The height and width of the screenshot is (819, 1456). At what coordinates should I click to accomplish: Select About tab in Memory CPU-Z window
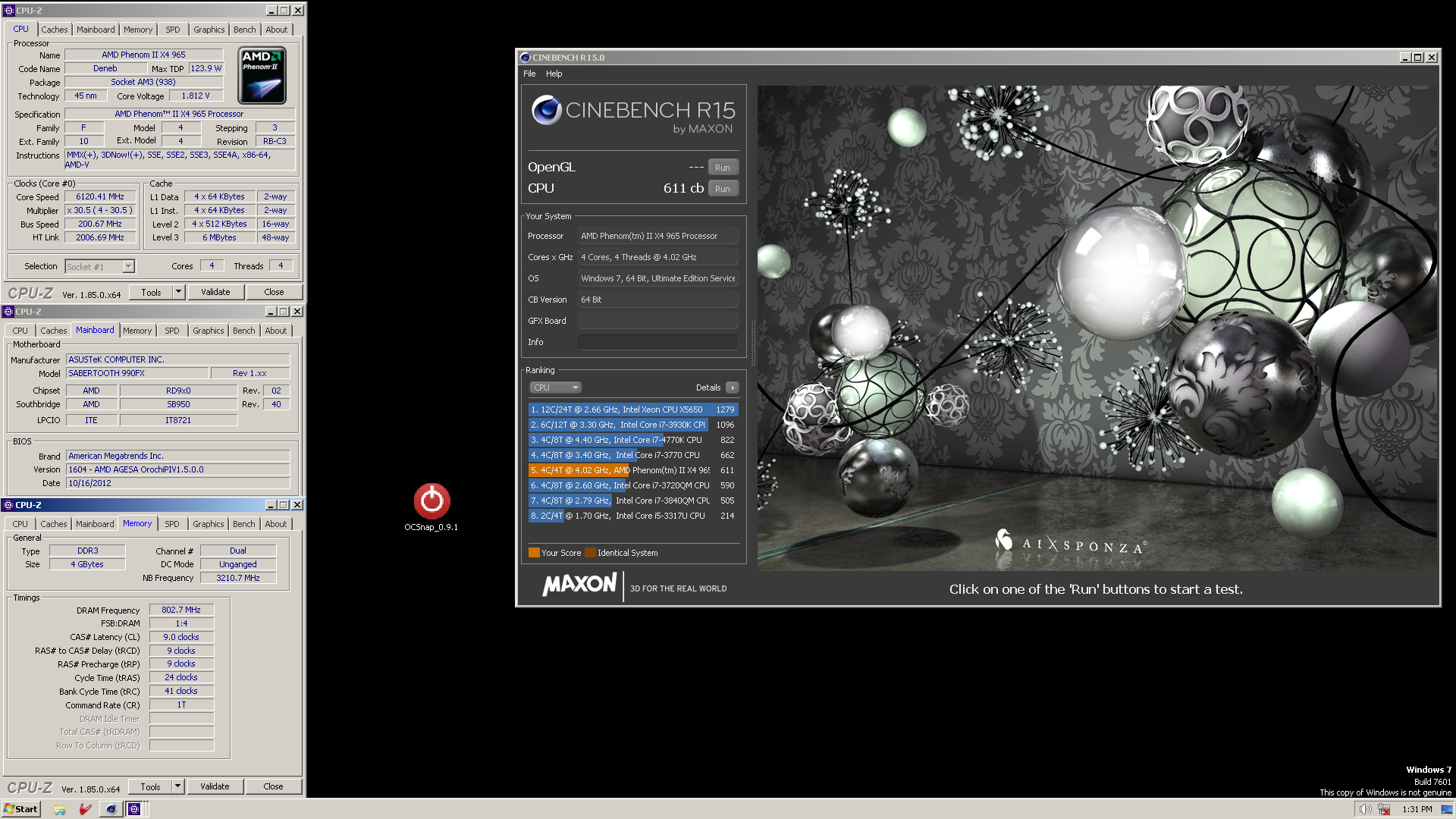pos(276,524)
